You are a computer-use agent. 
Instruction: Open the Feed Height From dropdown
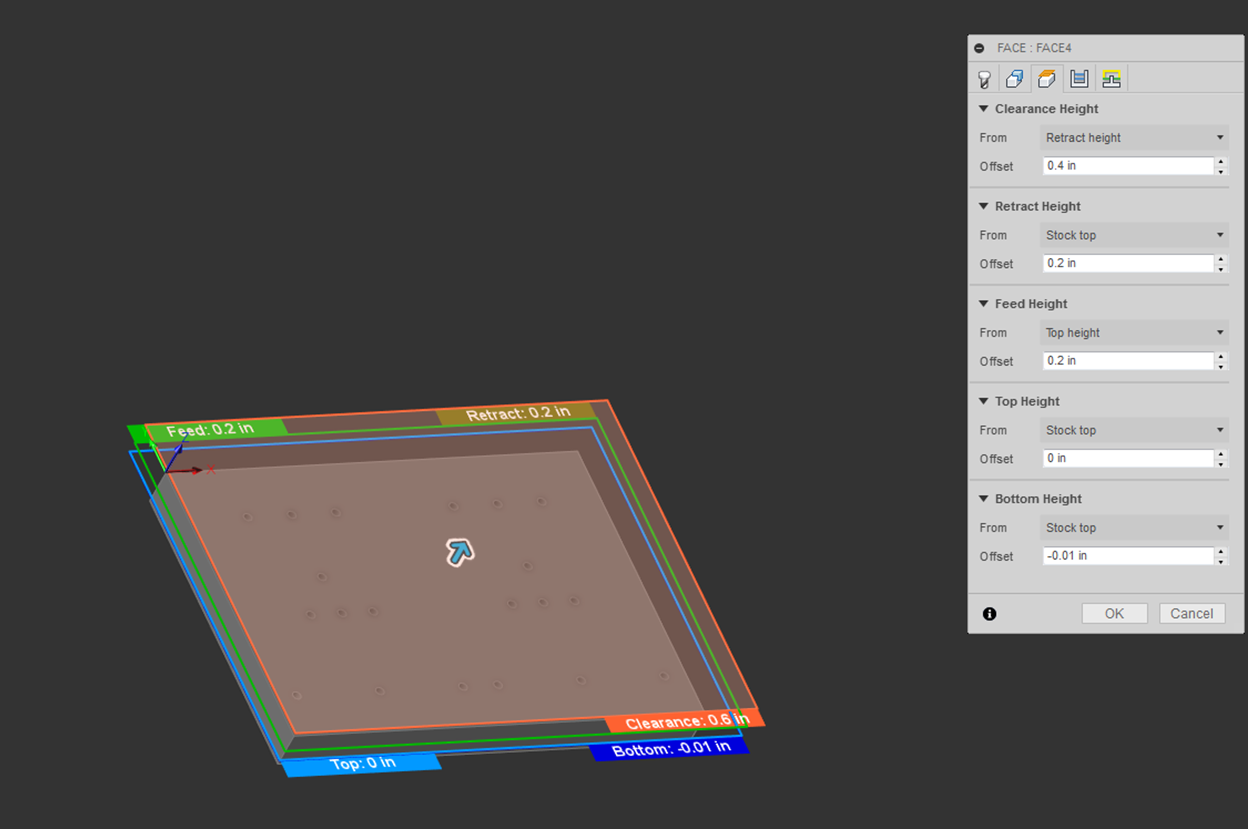[x=1134, y=333]
